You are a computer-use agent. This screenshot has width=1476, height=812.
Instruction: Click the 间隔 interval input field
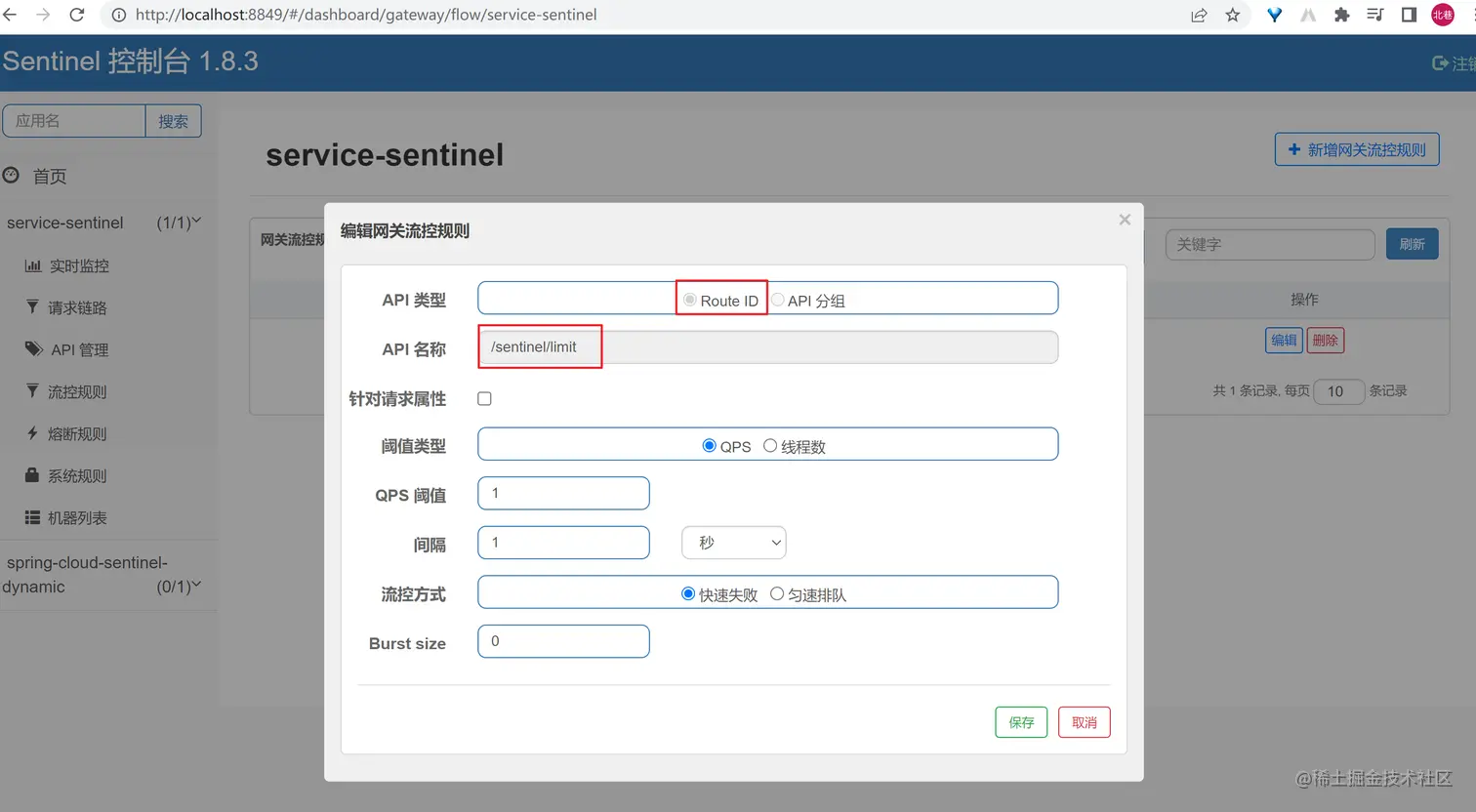(563, 543)
